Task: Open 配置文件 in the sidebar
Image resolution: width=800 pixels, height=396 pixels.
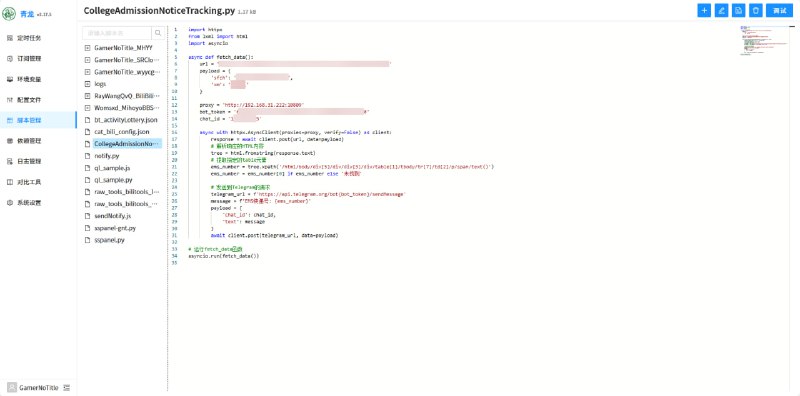Action: coord(38,100)
